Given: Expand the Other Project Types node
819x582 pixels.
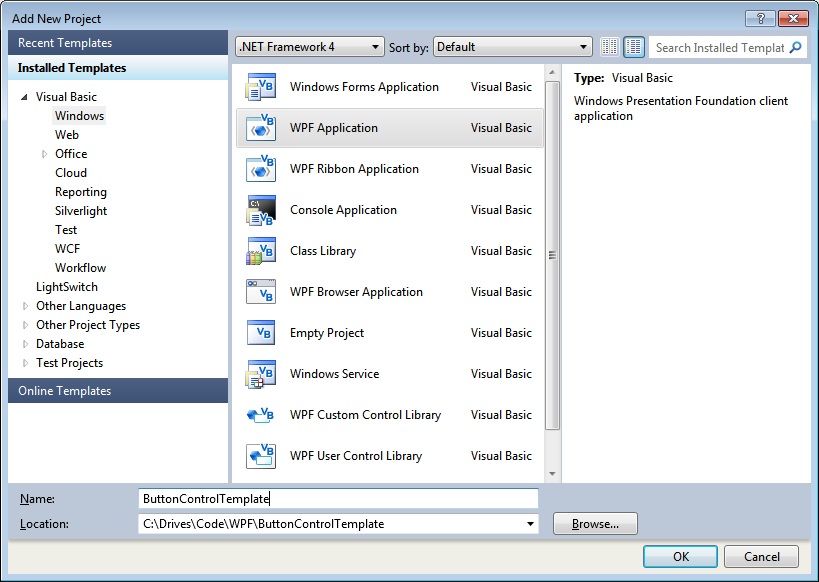Looking at the screenshot, I should (25, 325).
